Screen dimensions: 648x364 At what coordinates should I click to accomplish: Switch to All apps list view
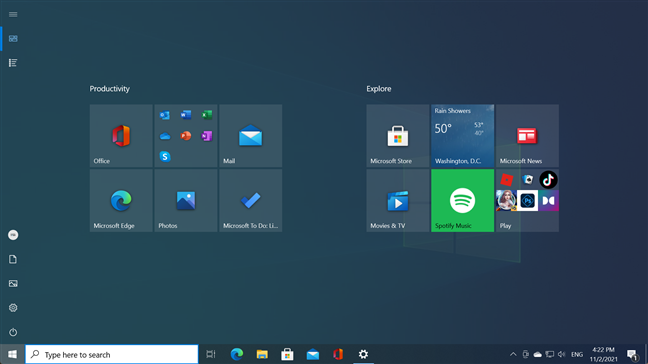13,63
